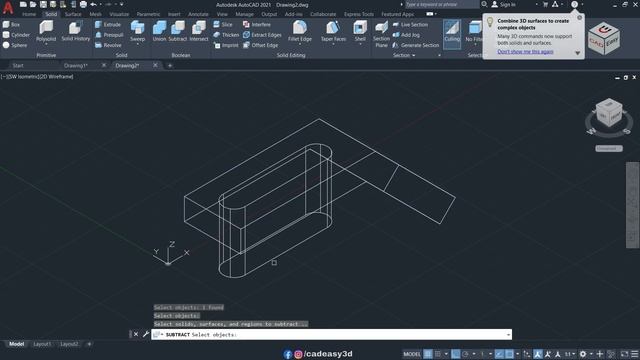Toggle the highlighted 2D Object Snap status bar button
Screen dimensions: 640x360
(x=509, y=354)
